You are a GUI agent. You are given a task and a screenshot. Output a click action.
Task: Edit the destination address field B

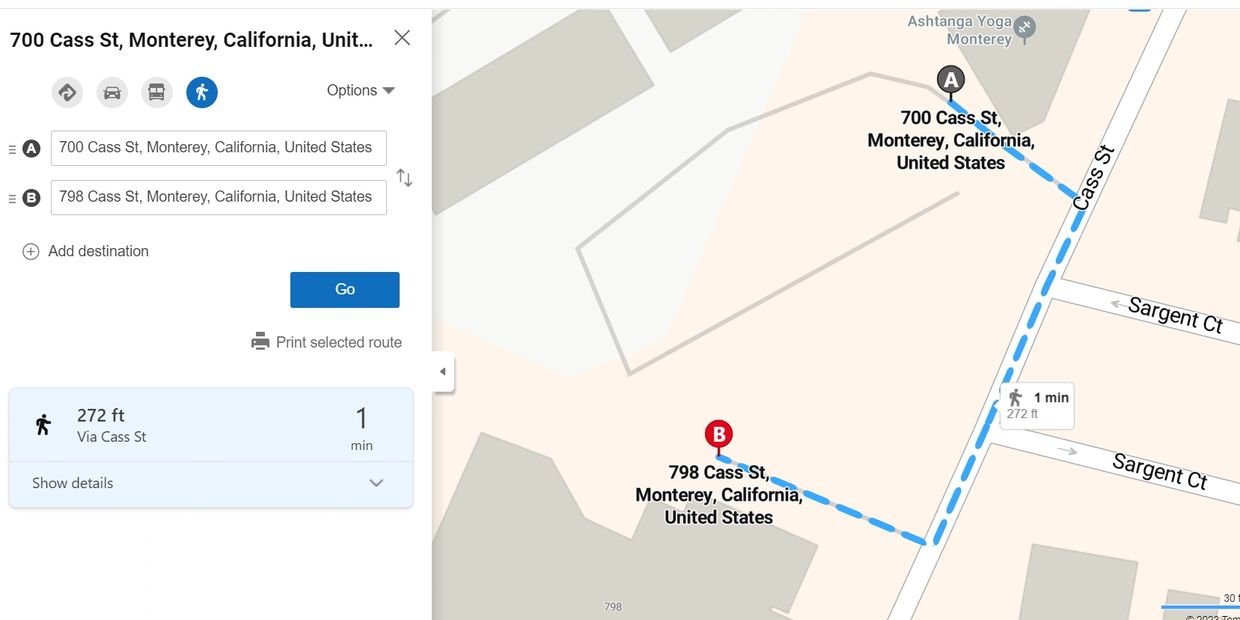218,197
